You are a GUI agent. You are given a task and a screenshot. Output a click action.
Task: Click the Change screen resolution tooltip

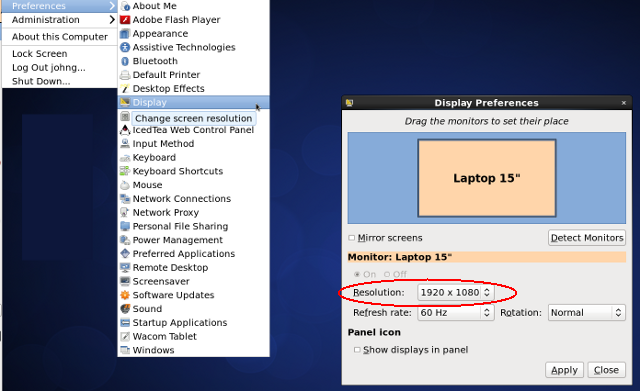(x=193, y=118)
